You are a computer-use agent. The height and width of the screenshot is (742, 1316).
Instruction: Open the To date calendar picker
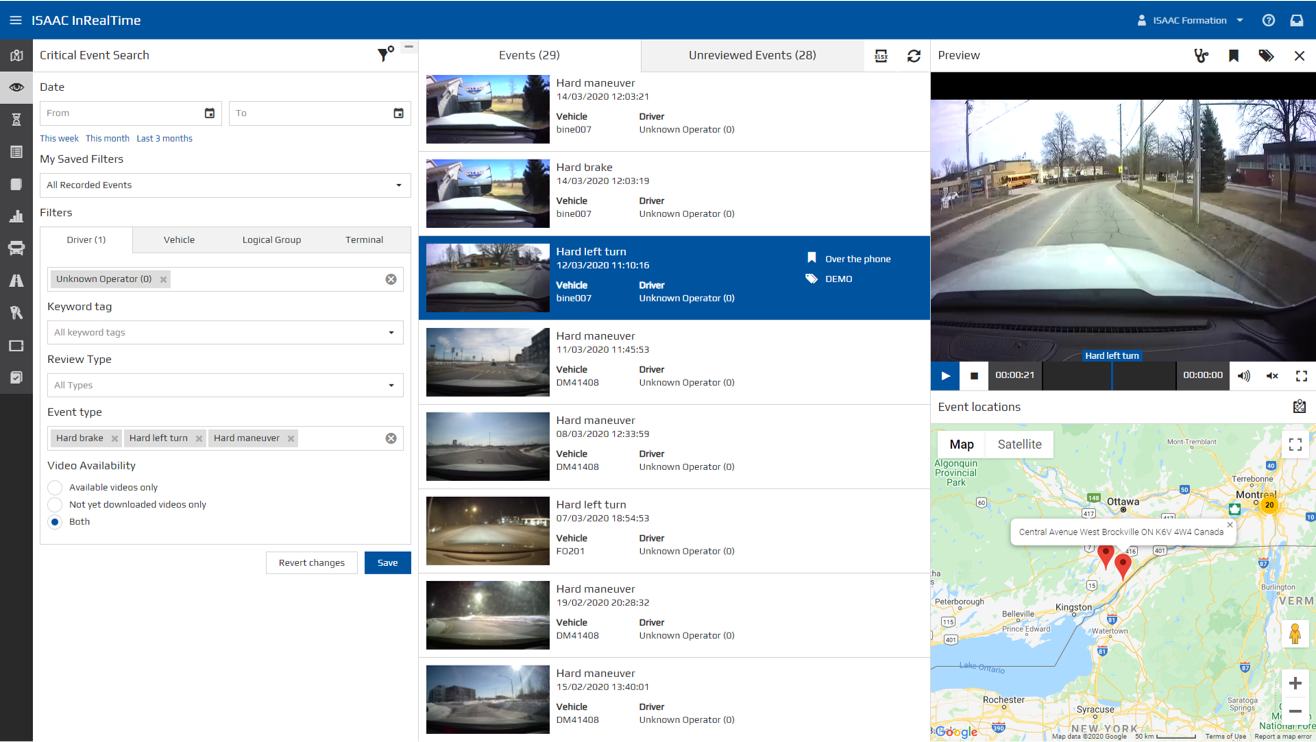point(398,113)
